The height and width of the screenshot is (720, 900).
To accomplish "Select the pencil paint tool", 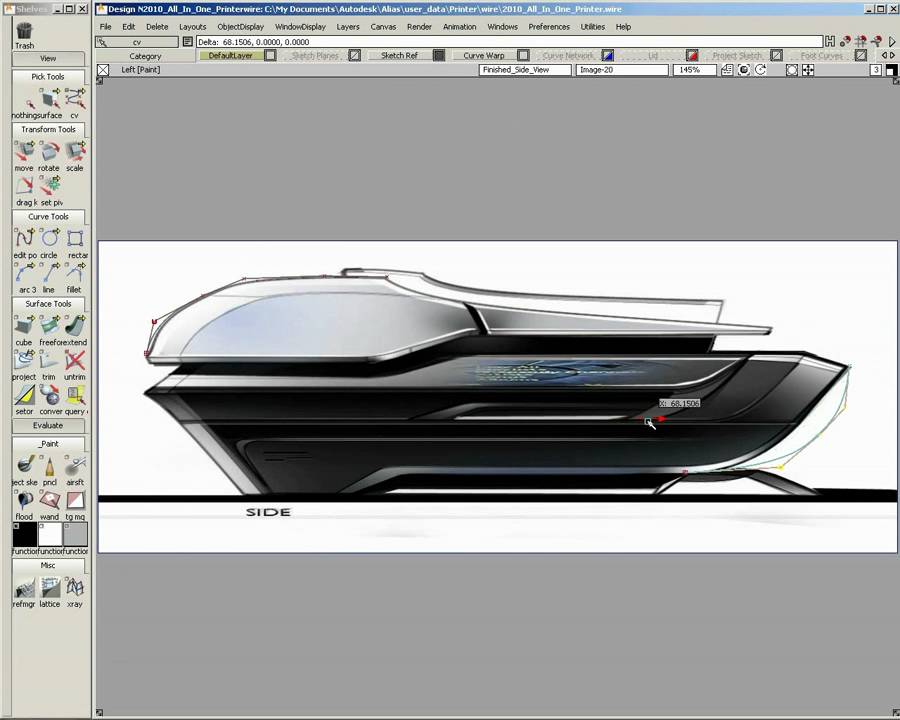I will (x=49, y=466).
